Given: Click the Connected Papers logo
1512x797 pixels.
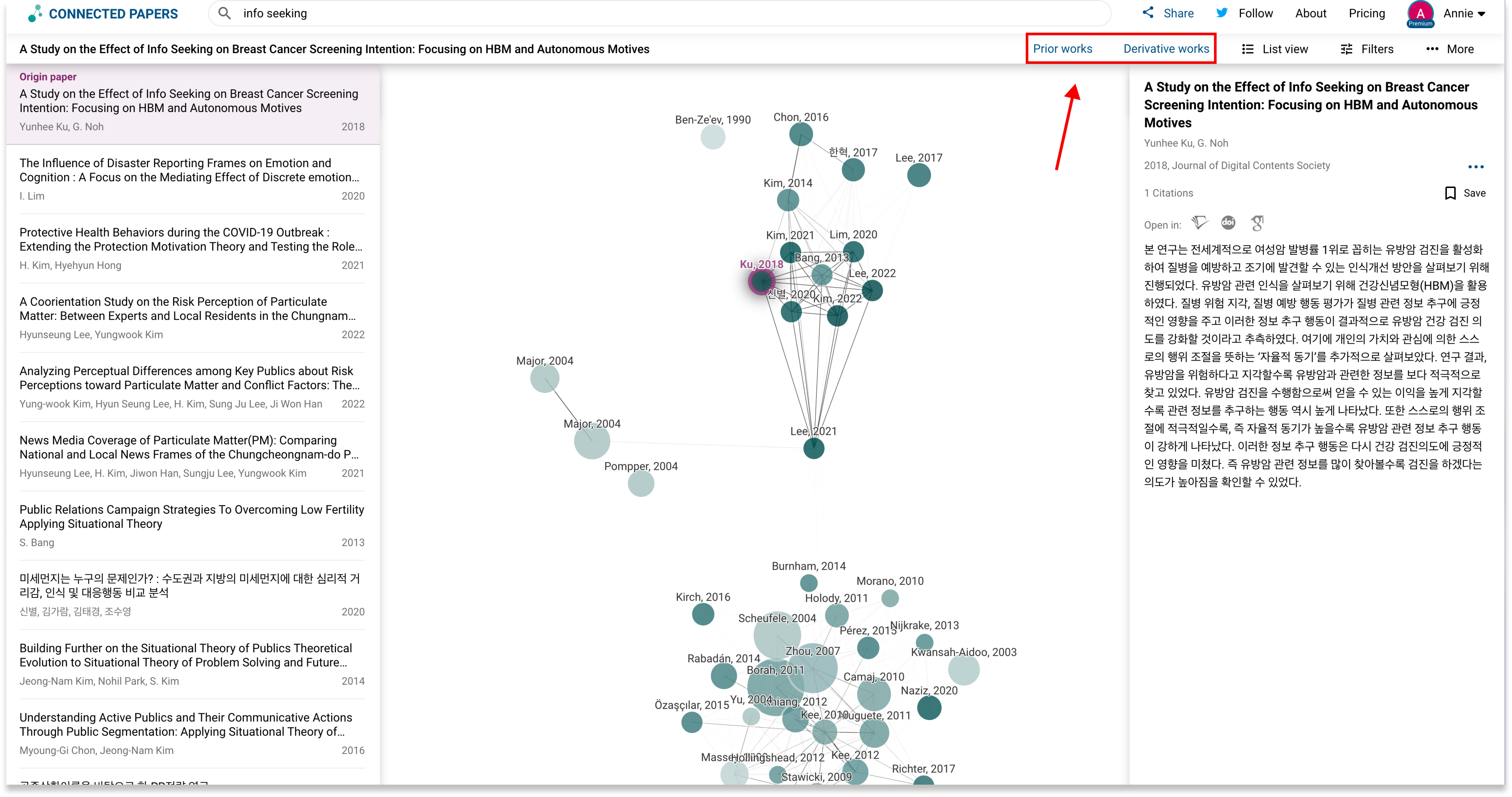Looking at the screenshot, I should pyautogui.click(x=103, y=13).
